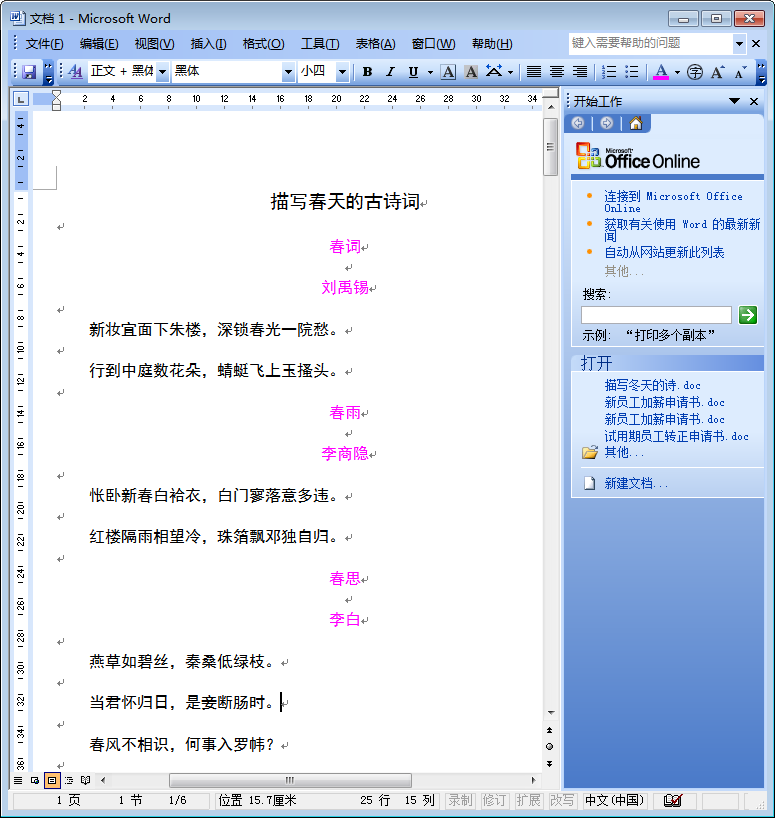
Task: Switch to Reading Layout view icon
Action: 86,780
